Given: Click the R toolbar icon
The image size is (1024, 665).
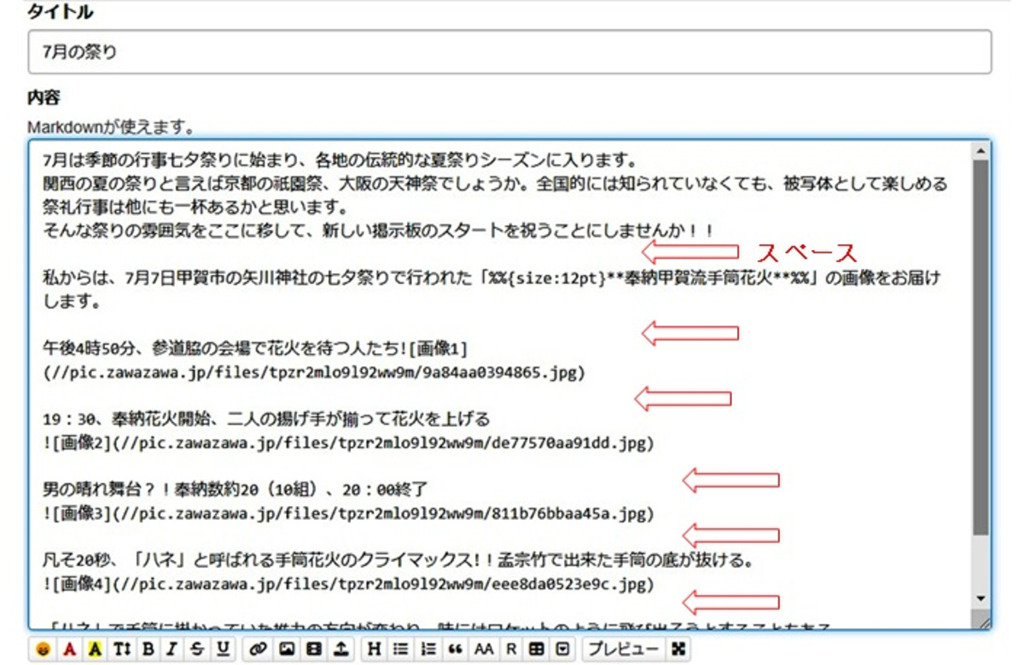Looking at the screenshot, I should point(511,649).
